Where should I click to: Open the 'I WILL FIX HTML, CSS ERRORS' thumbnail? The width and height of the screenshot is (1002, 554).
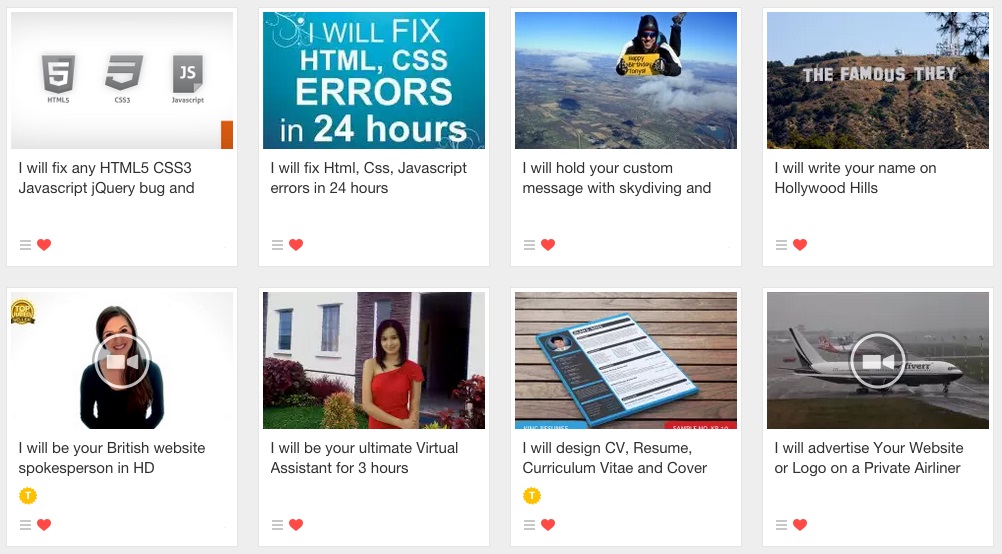point(374,81)
